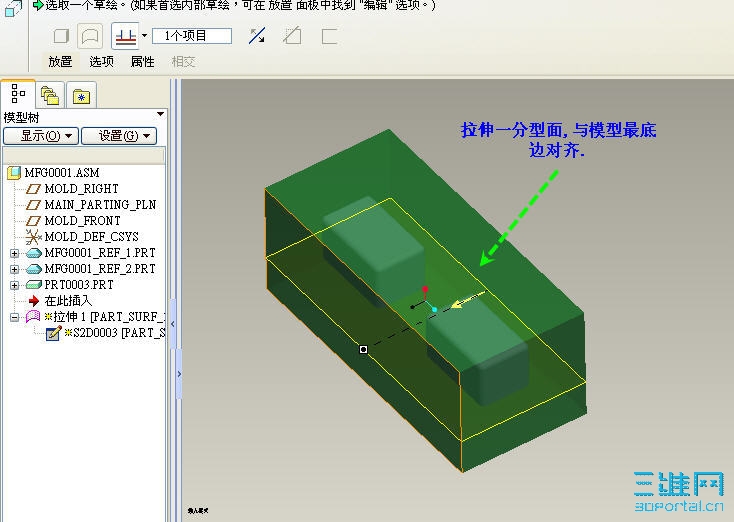Click the 拉伸 1 surface feature icon
The image size is (734, 522).
[33, 317]
